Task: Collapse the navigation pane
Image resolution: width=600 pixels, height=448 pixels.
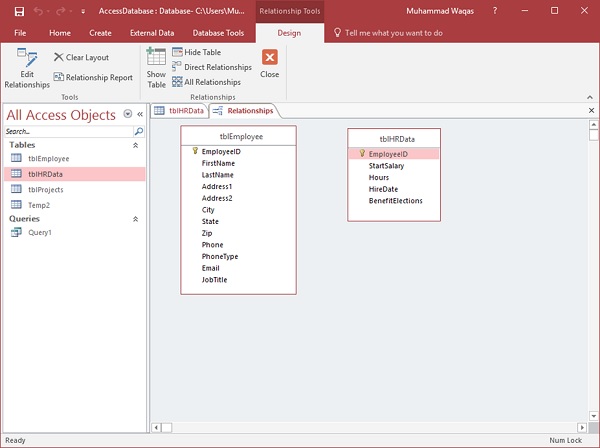Action: [140, 114]
